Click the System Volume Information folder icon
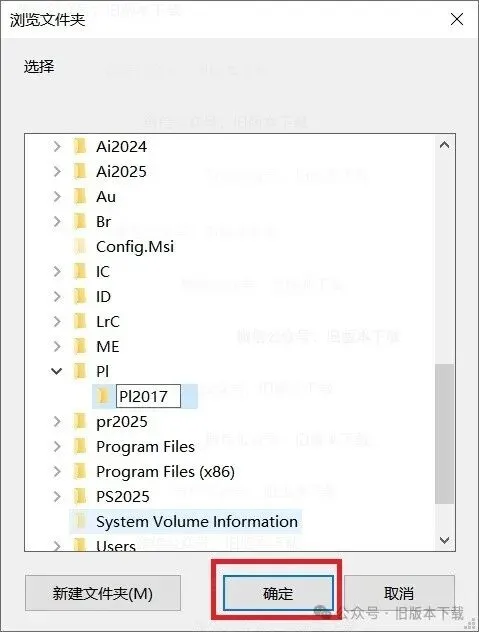This screenshot has width=479, height=632. click(80, 521)
